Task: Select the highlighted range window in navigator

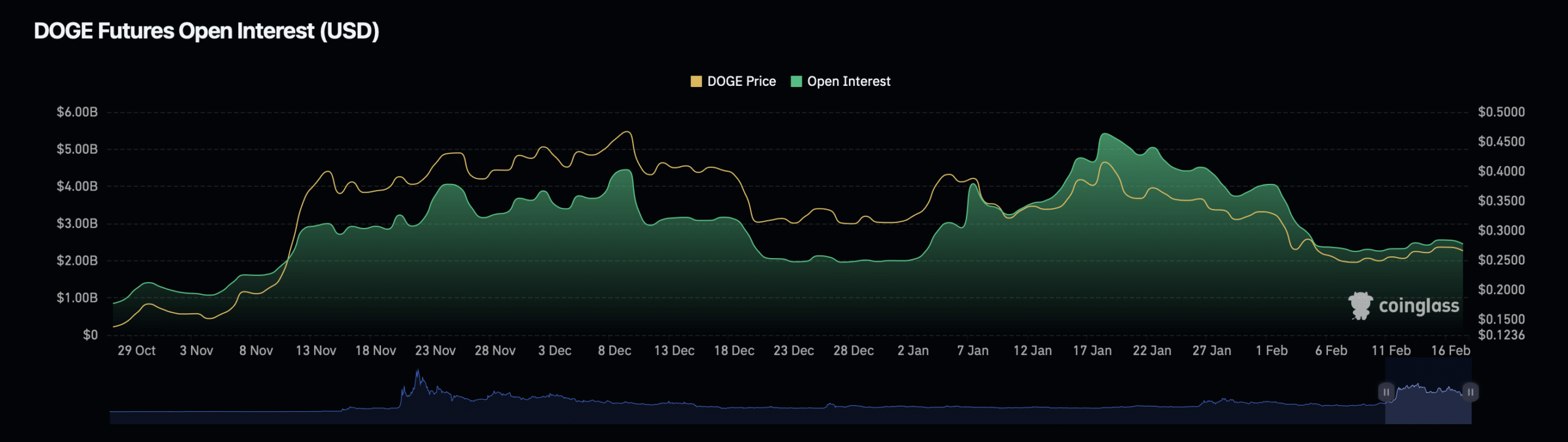Action: pyautogui.click(x=1428, y=405)
